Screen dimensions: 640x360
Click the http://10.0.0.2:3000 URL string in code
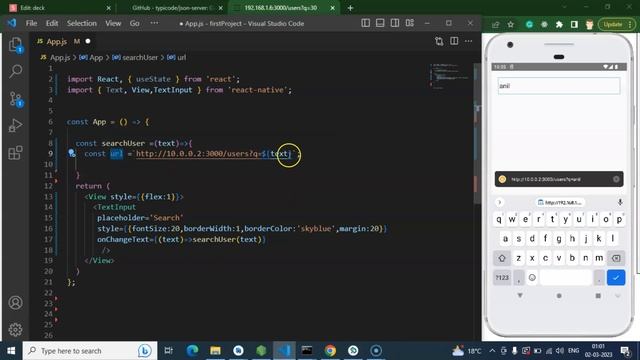(214, 153)
